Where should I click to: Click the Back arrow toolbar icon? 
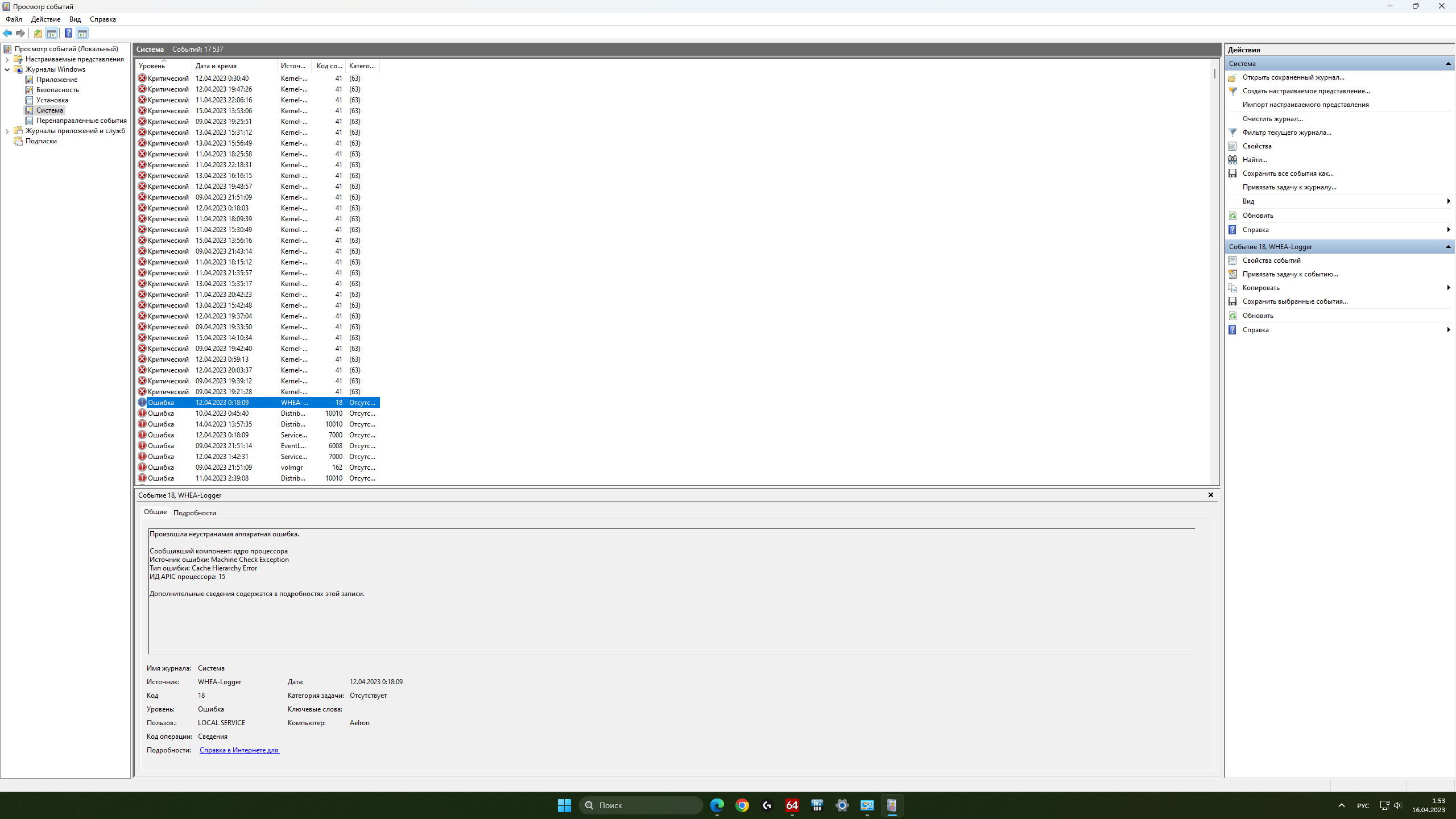[x=8, y=33]
